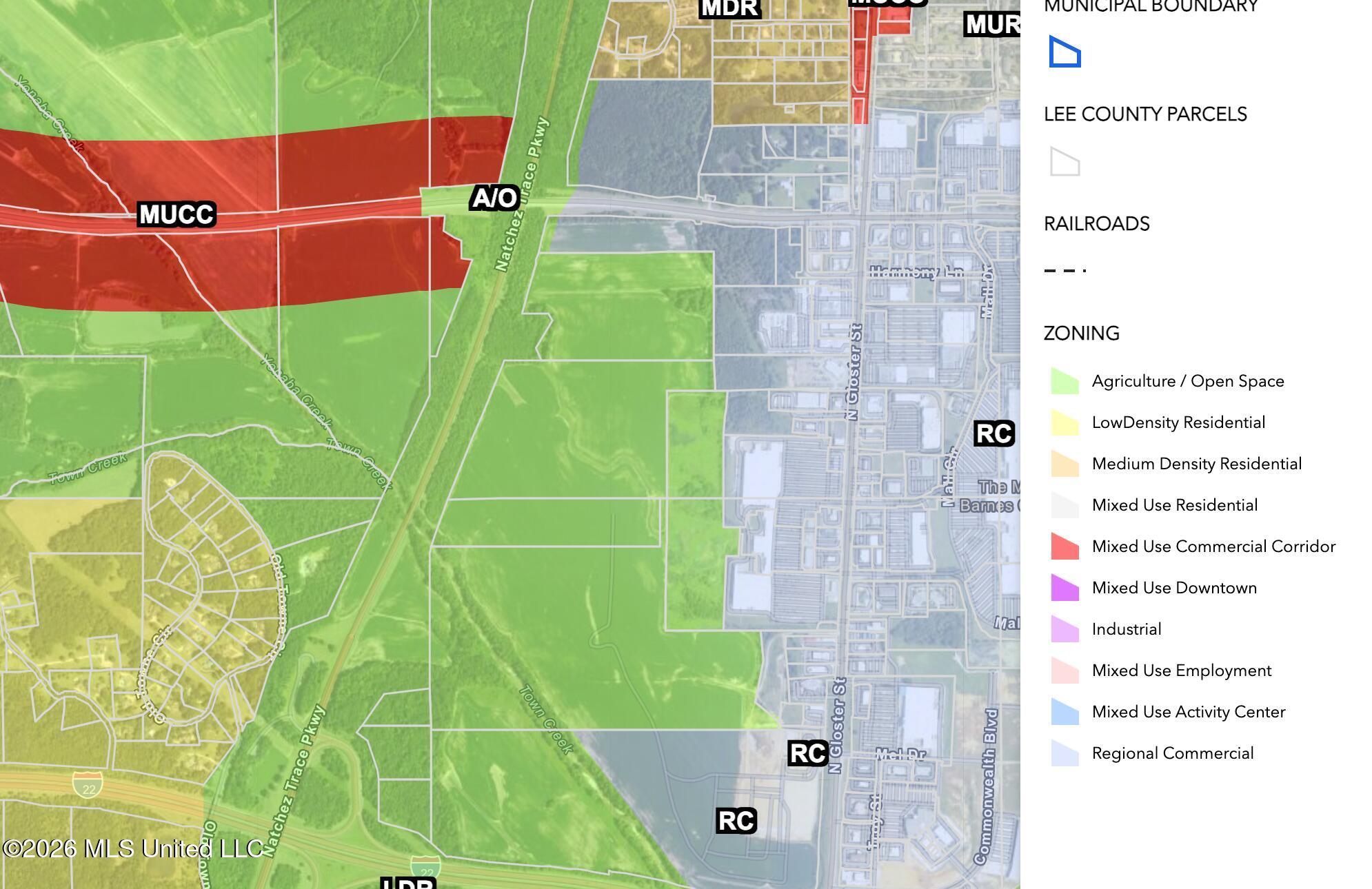Click the A/O zoning label on map
1372x889 pixels.
494,198
